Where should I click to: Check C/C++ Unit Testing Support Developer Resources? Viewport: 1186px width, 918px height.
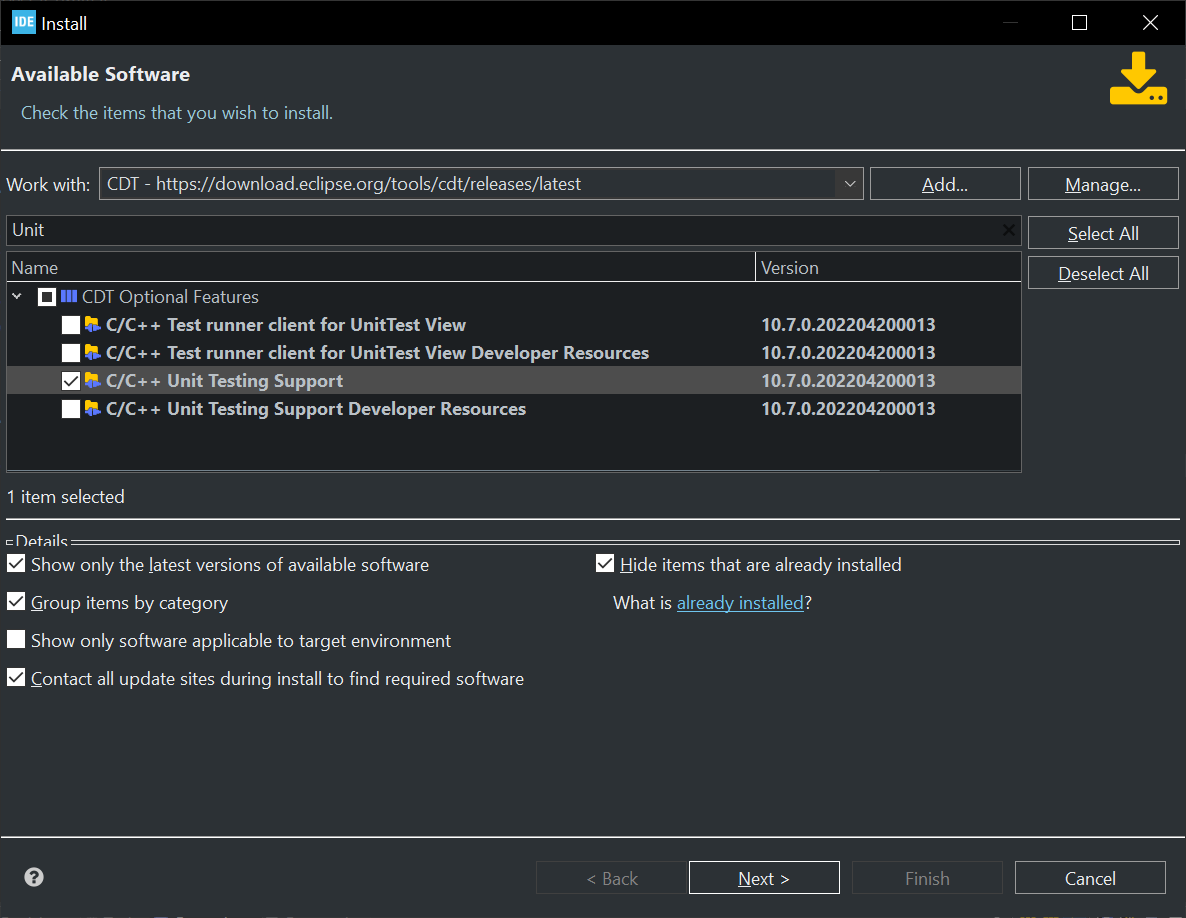[71, 409]
